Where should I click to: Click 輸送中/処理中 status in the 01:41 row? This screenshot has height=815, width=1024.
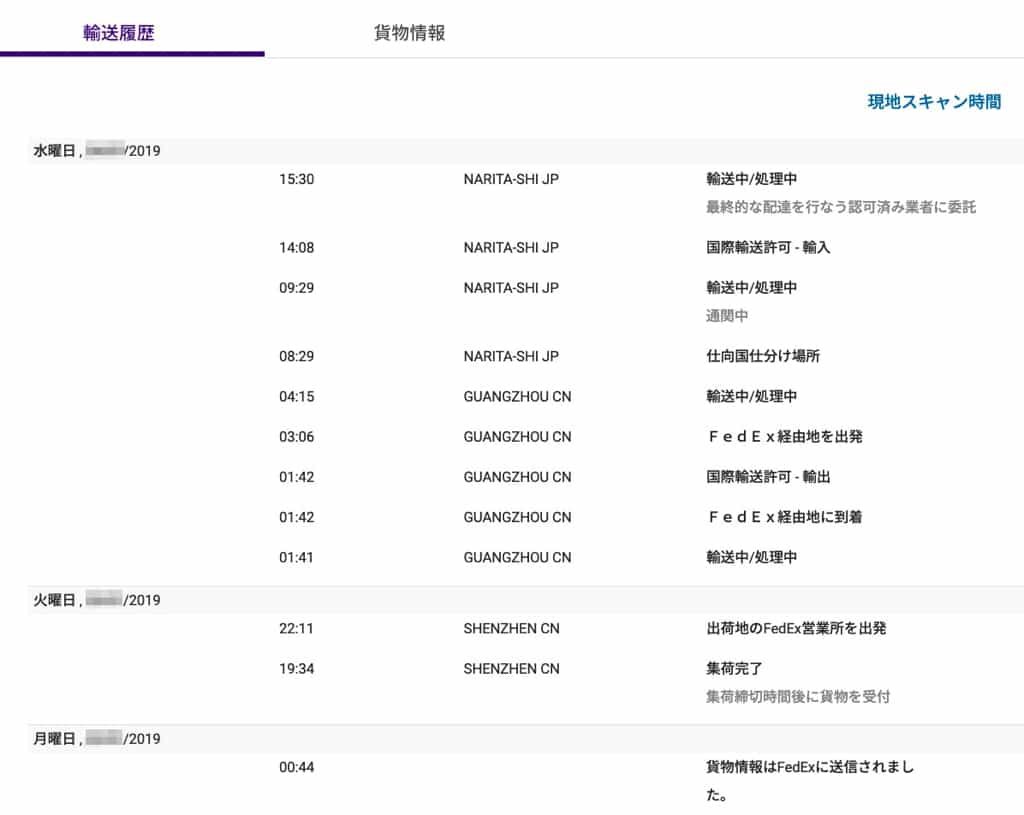(751, 558)
